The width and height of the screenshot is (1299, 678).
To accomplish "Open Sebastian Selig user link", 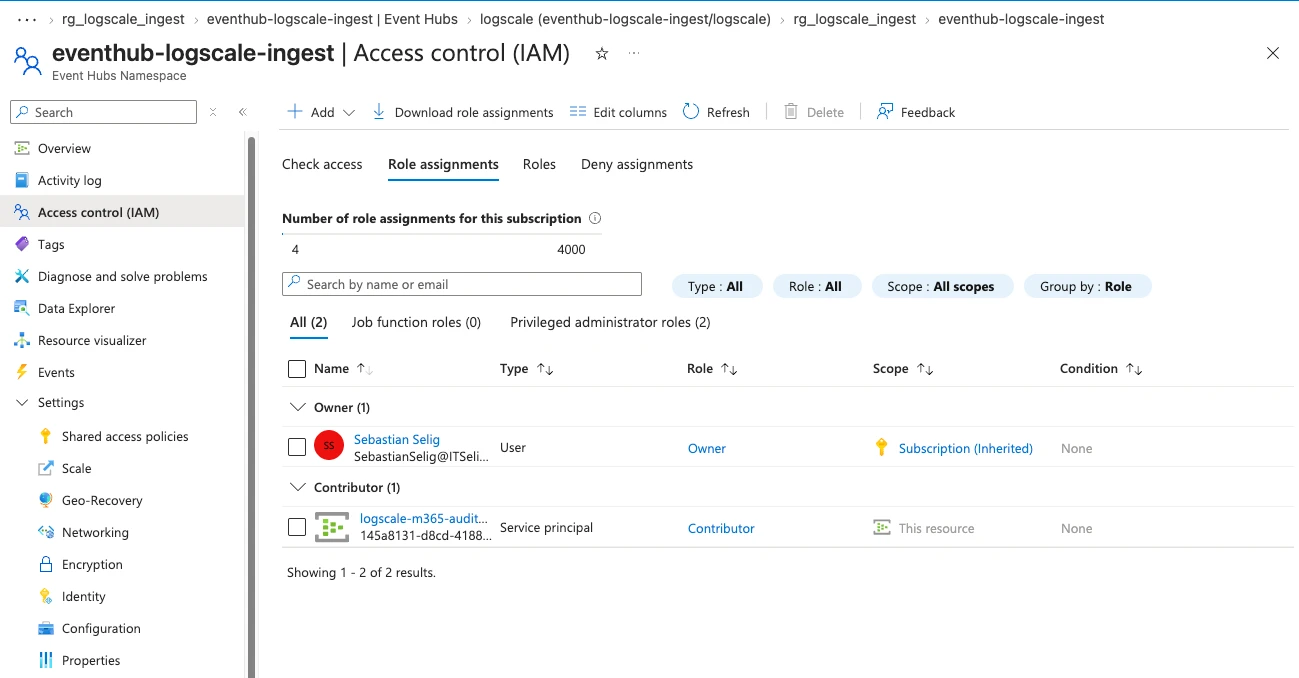I will point(397,440).
